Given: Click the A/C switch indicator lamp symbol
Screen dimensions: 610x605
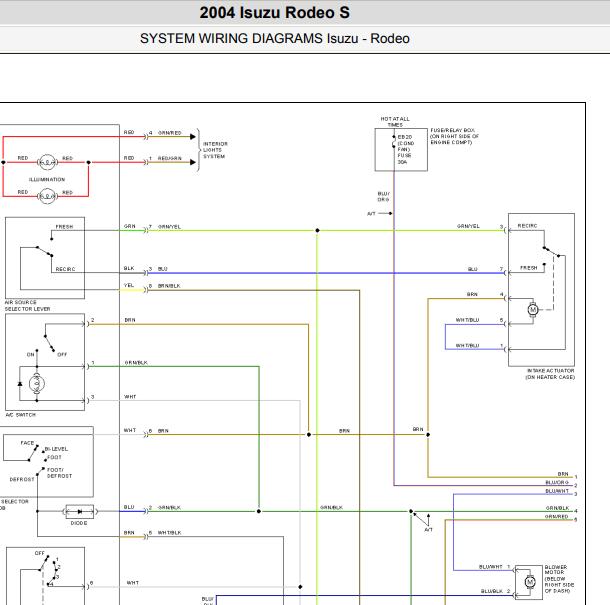Looking at the screenshot, I should tap(37, 384).
